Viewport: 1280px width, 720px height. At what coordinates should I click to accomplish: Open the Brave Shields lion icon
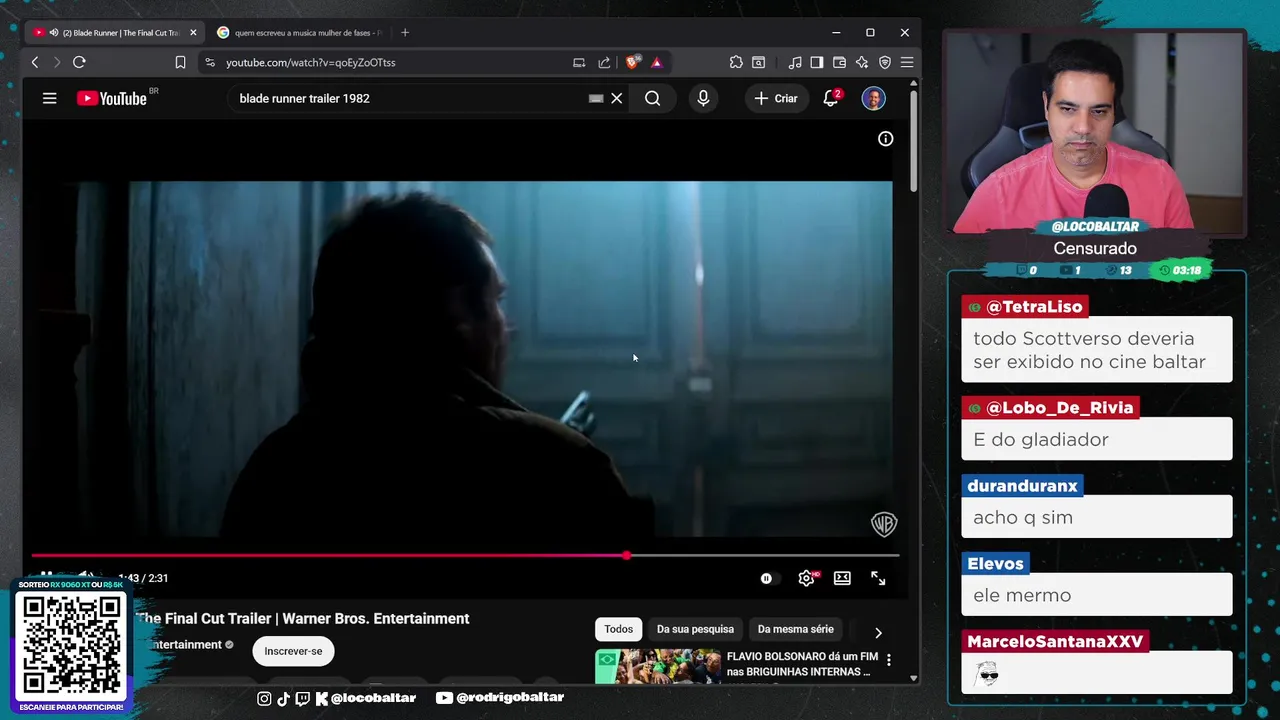[x=632, y=62]
